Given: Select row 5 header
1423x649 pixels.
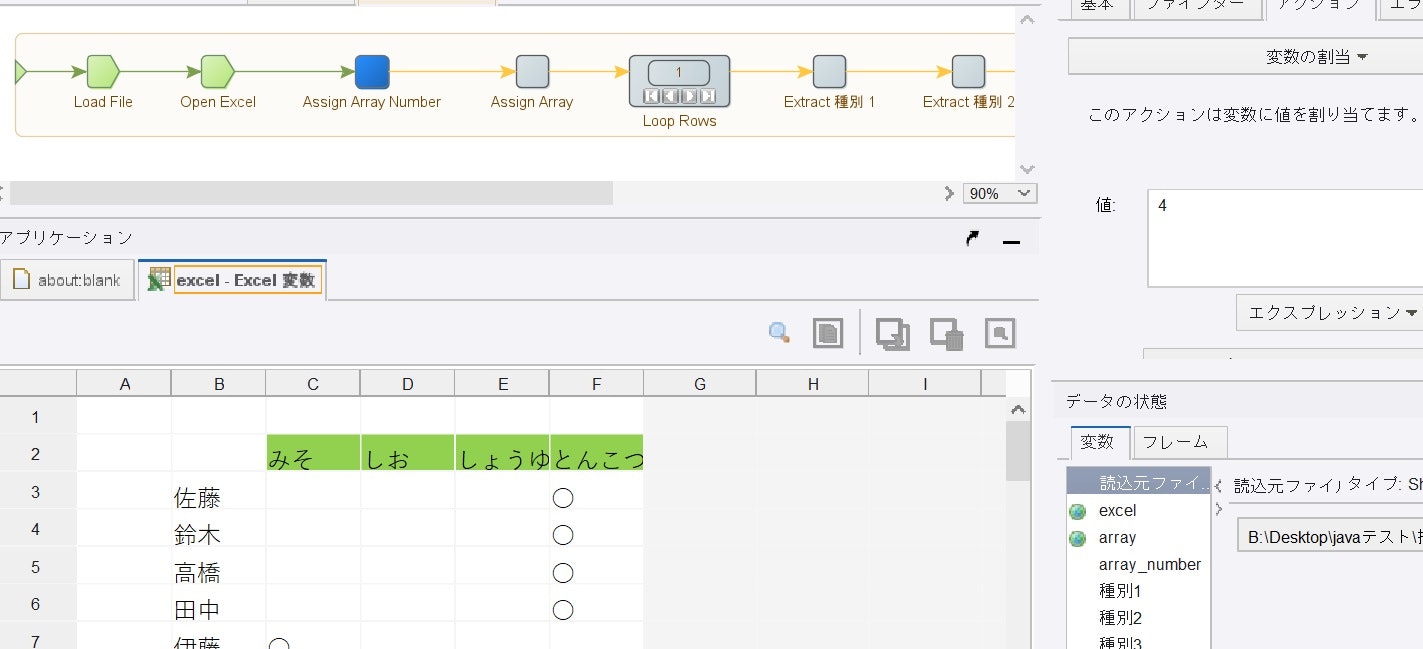Looking at the screenshot, I should pos(37,566).
